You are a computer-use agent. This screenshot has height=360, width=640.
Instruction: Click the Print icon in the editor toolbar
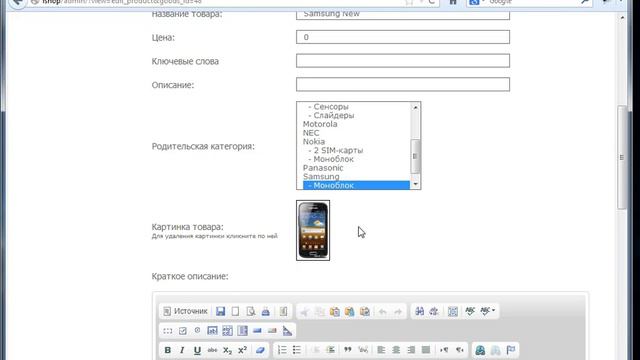click(266, 311)
